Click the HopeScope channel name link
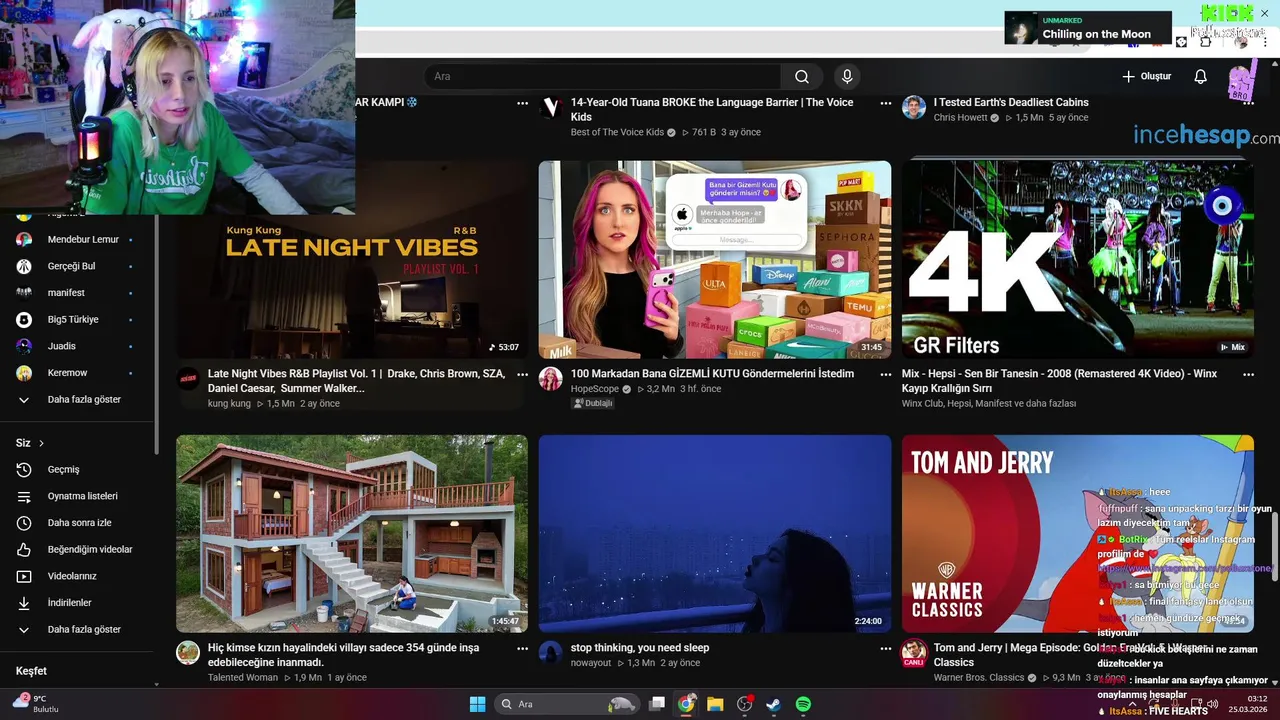Viewport: 1280px width, 720px height. (595, 389)
